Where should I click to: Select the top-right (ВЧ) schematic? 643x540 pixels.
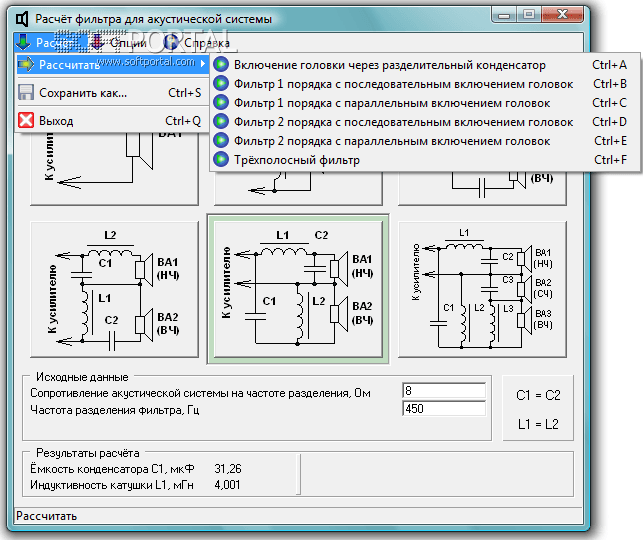pos(482,189)
